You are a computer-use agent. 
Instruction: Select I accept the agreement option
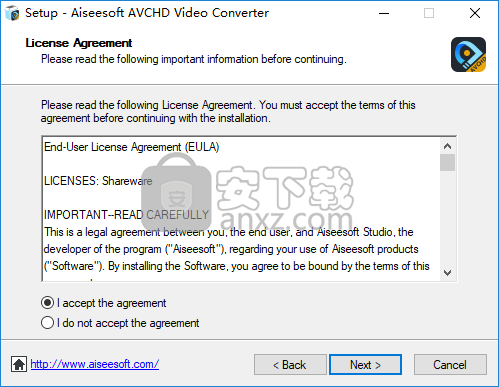103,303
